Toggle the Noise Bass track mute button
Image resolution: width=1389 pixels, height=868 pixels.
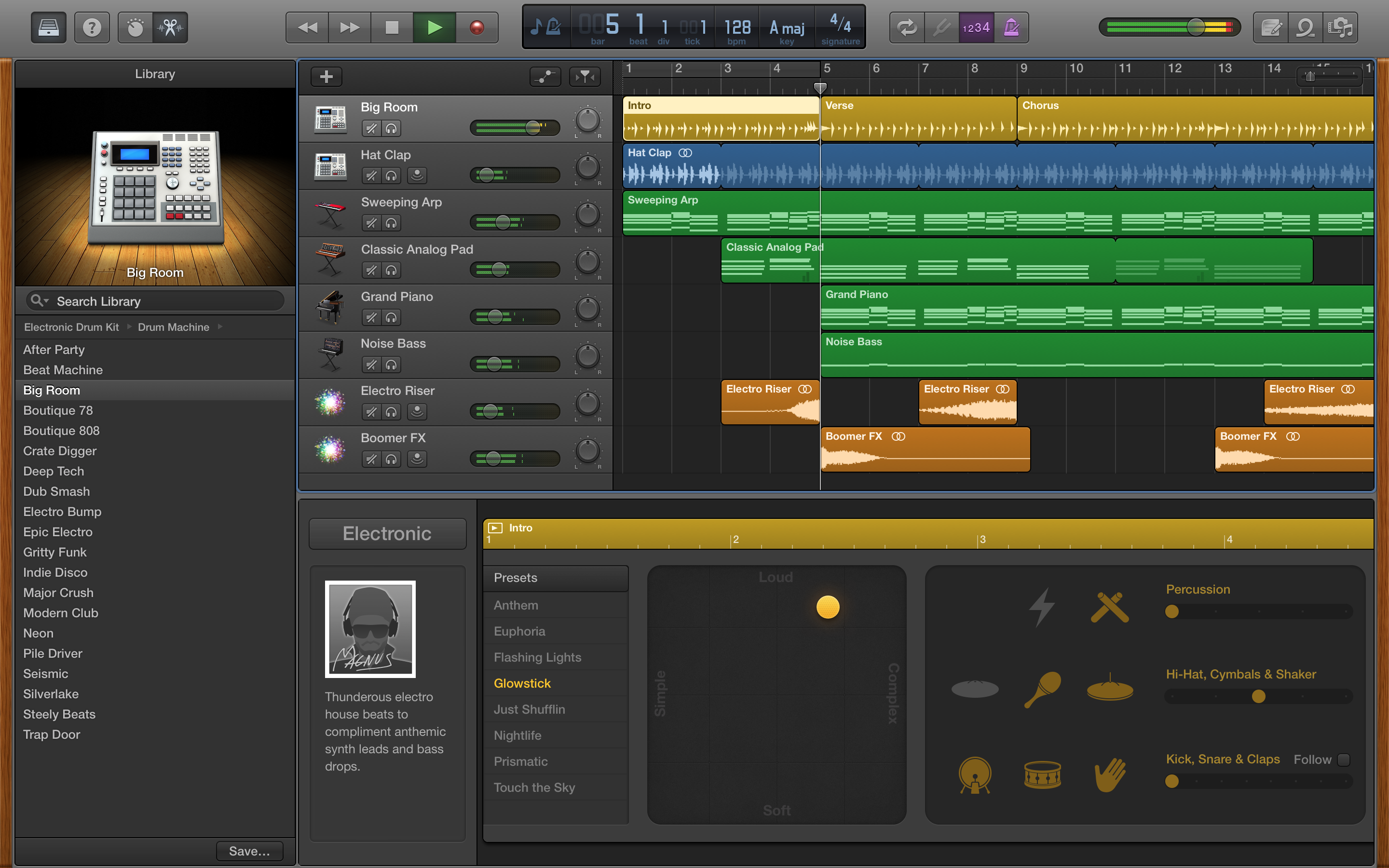[x=369, y=361]
